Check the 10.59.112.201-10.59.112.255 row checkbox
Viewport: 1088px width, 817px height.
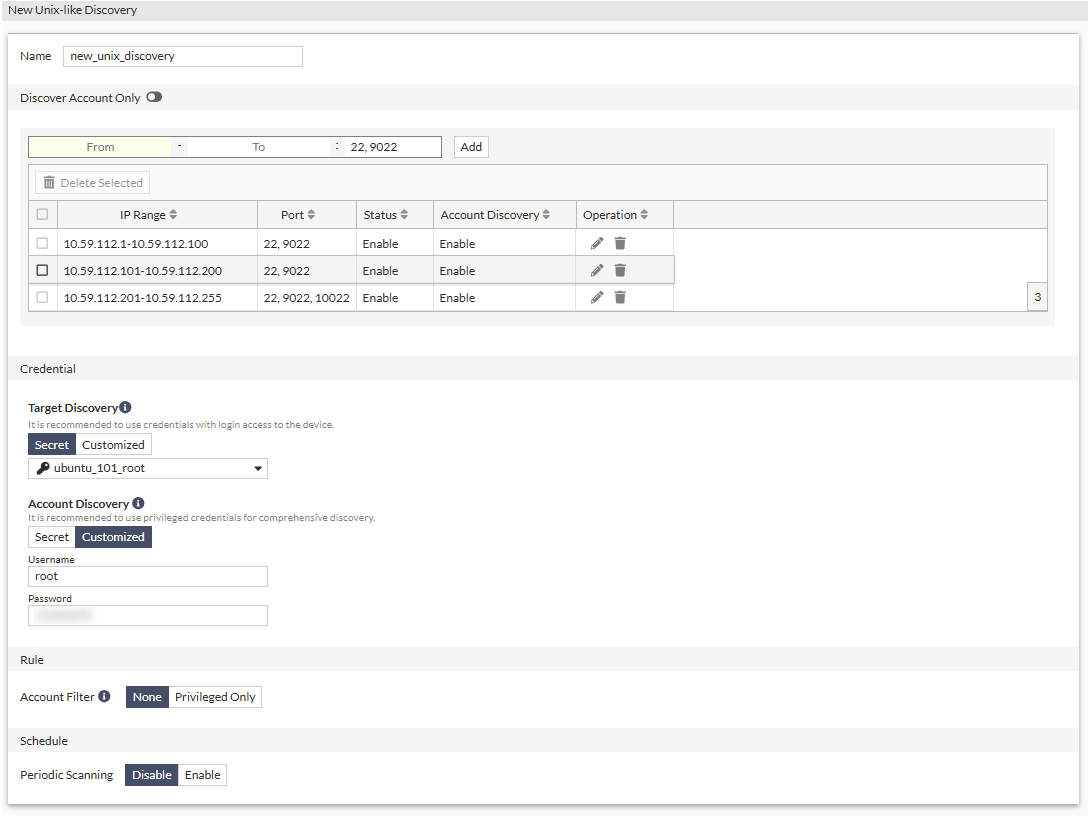(x=42, y=298)
